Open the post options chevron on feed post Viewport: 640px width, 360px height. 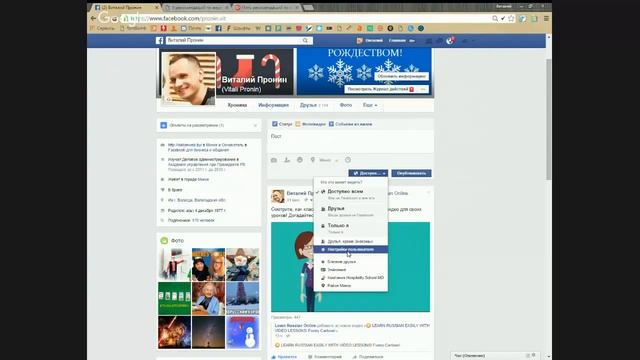tap(429, 193)
